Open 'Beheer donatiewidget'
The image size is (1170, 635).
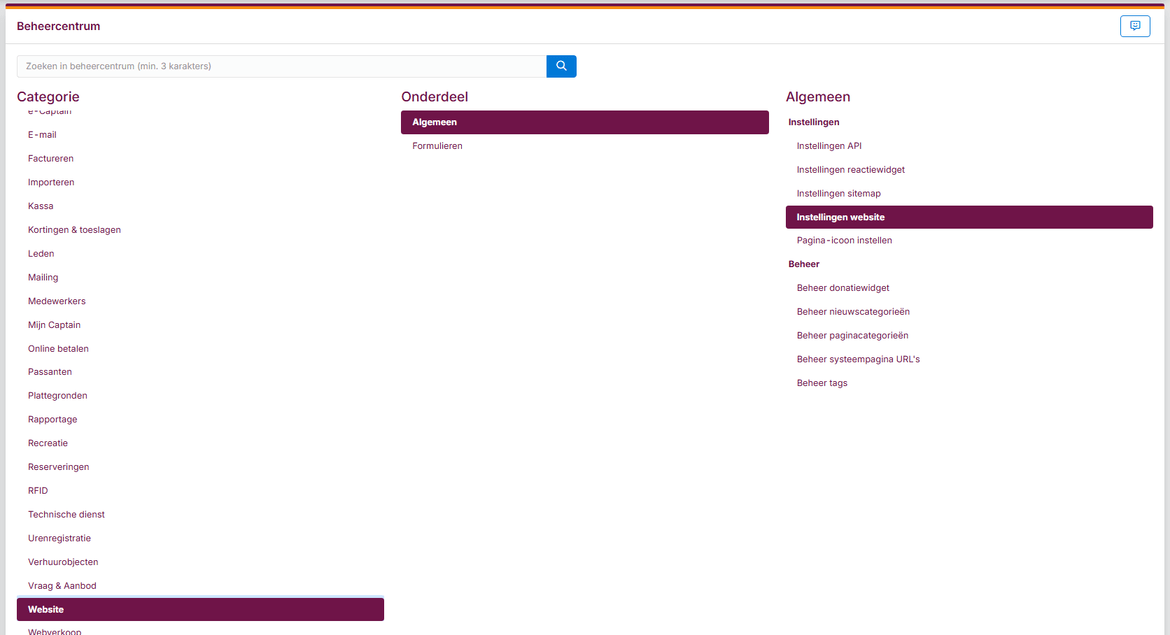pyautogui.click(x=841, y=287)
